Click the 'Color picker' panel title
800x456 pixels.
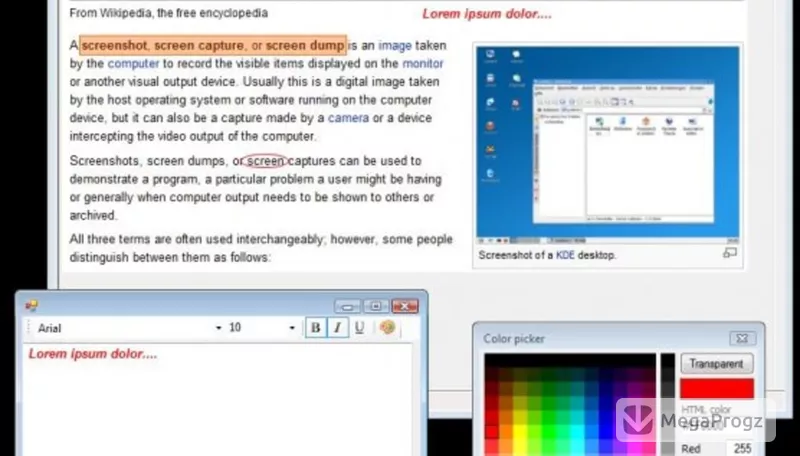coord(514,339)
